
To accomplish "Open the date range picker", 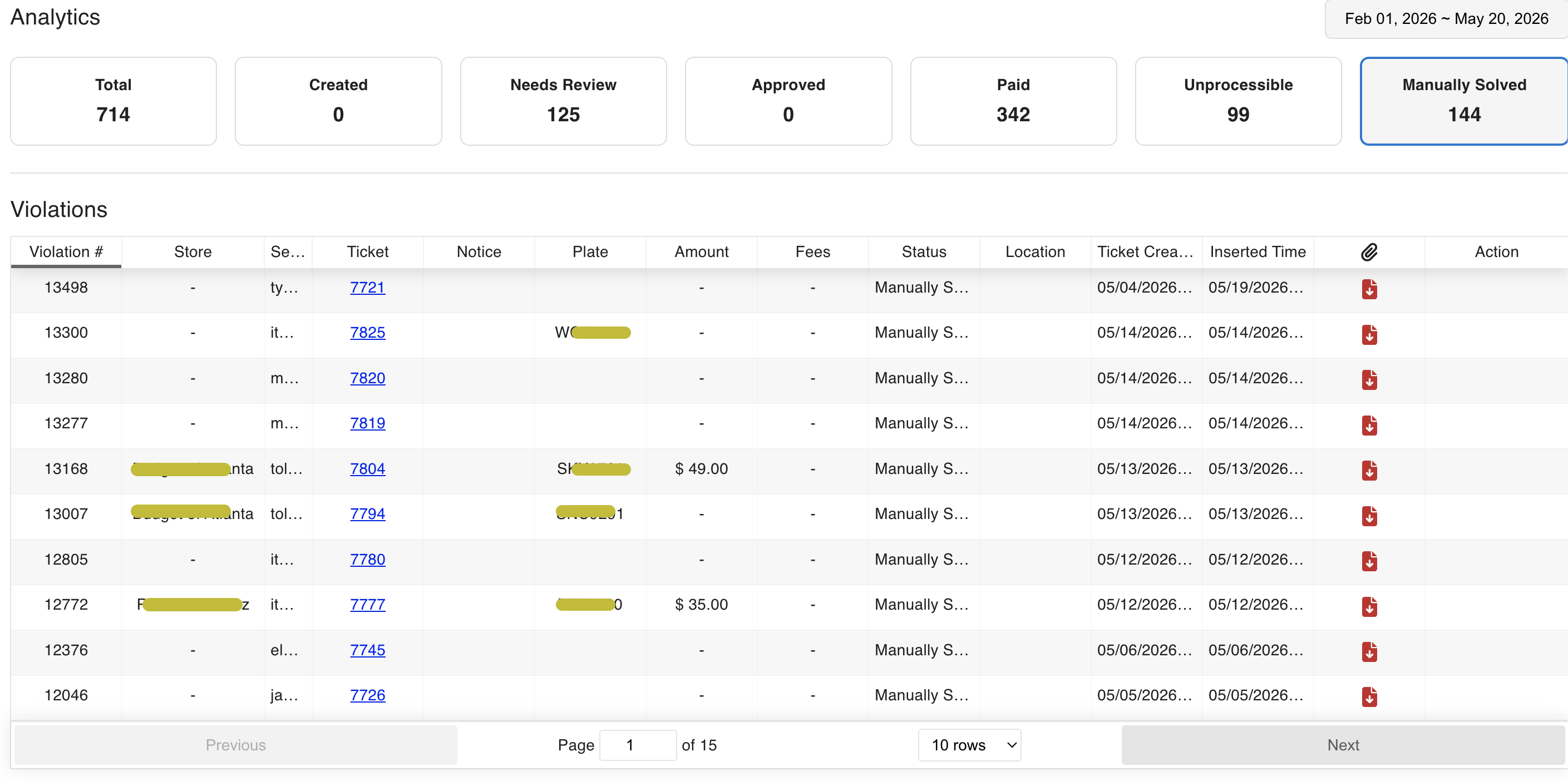I will click(x=1446, y=19).
